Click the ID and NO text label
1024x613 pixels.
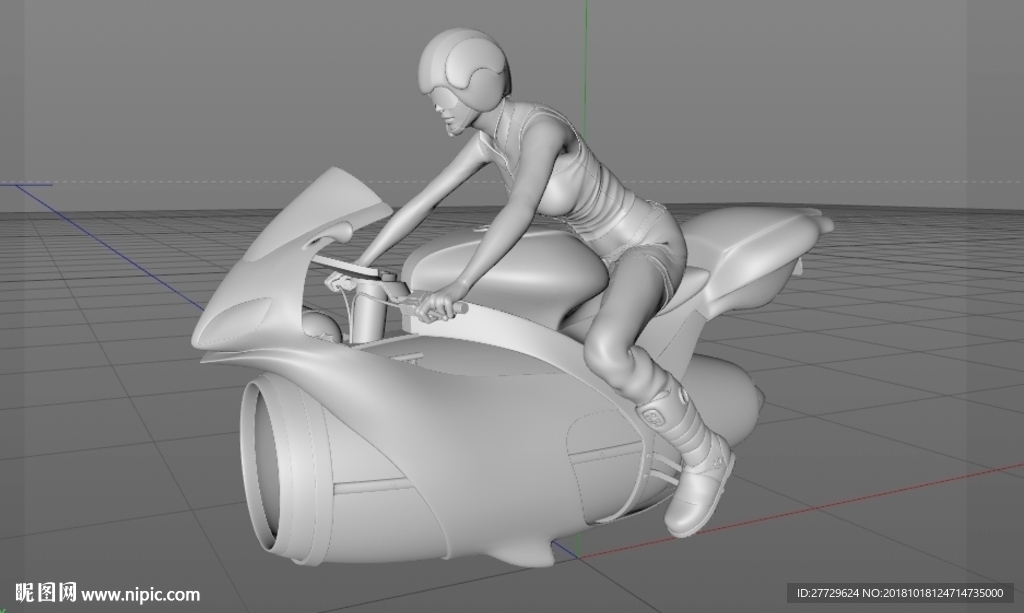click(x=900, y=593)
